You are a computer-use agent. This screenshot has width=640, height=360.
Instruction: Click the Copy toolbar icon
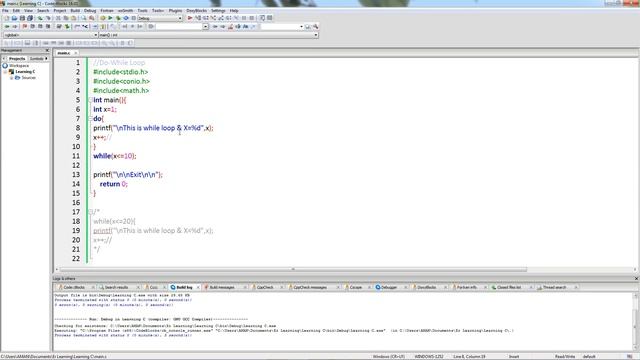[66, 18]
